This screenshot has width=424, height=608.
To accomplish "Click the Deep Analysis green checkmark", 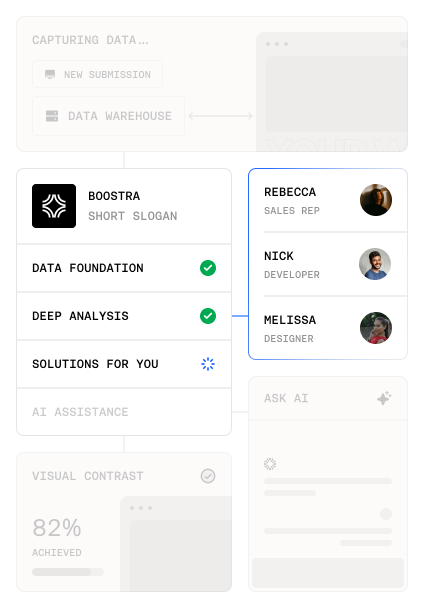I will (208, 316).
